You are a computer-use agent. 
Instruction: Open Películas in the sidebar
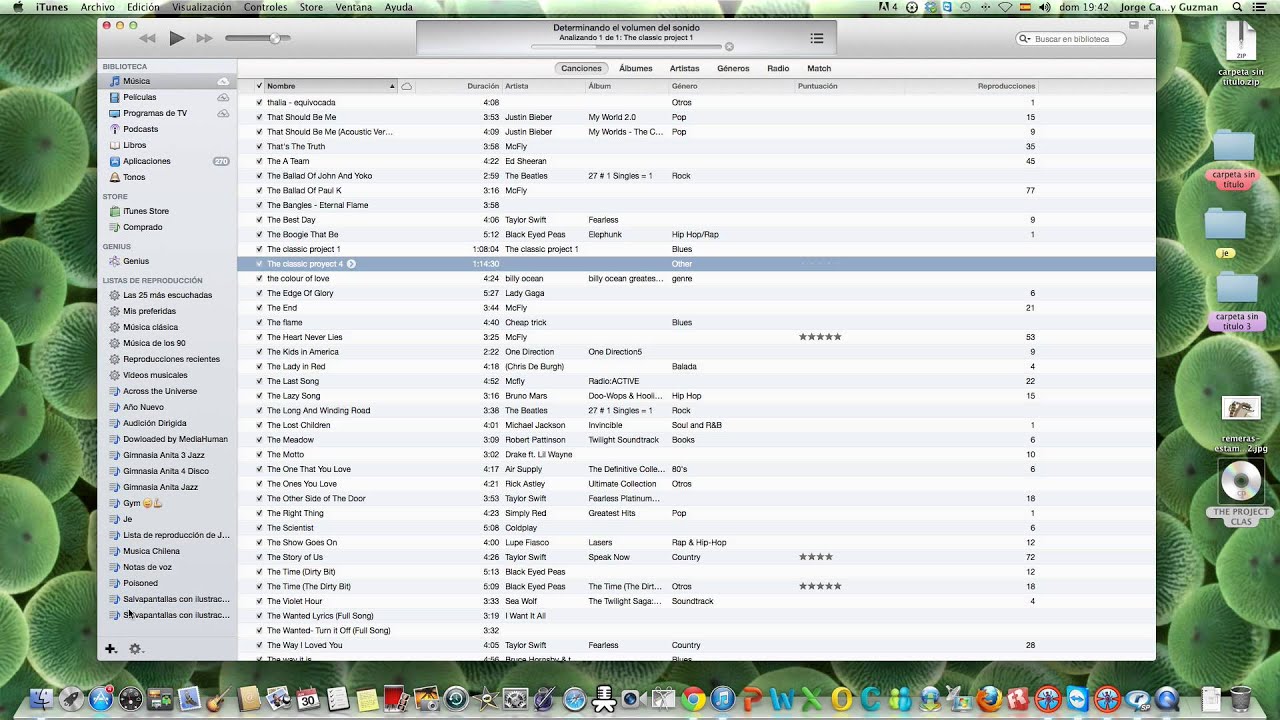167,97
